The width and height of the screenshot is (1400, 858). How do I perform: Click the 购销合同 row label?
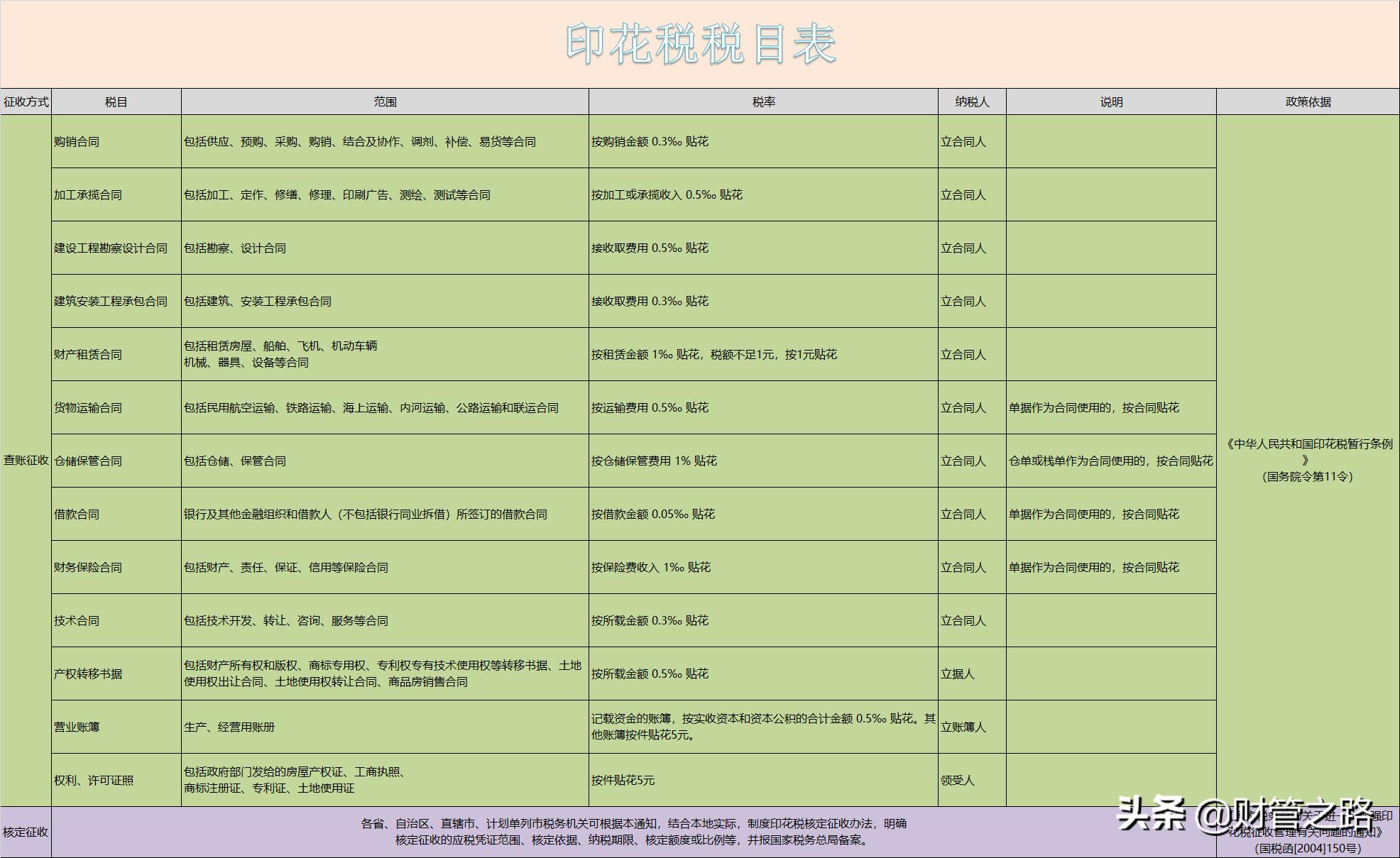click(x=78, y=141)
